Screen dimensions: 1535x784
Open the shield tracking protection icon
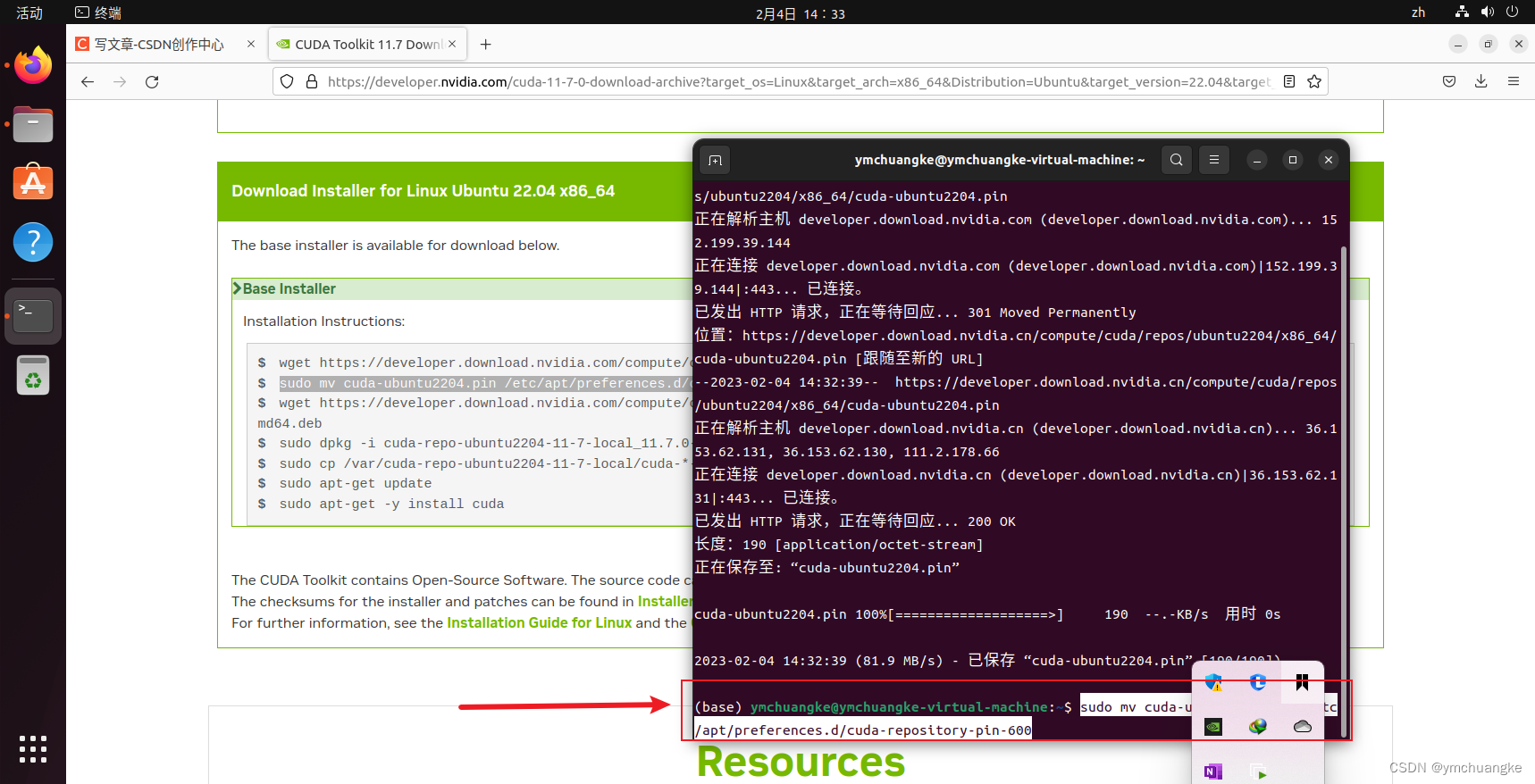click(287, 81)
